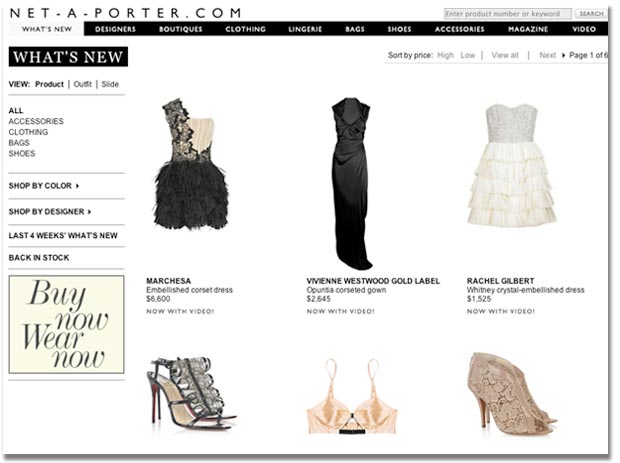The image size is (620, 463).
Task: Open the Shoes menu item
Action: point(399,29)
